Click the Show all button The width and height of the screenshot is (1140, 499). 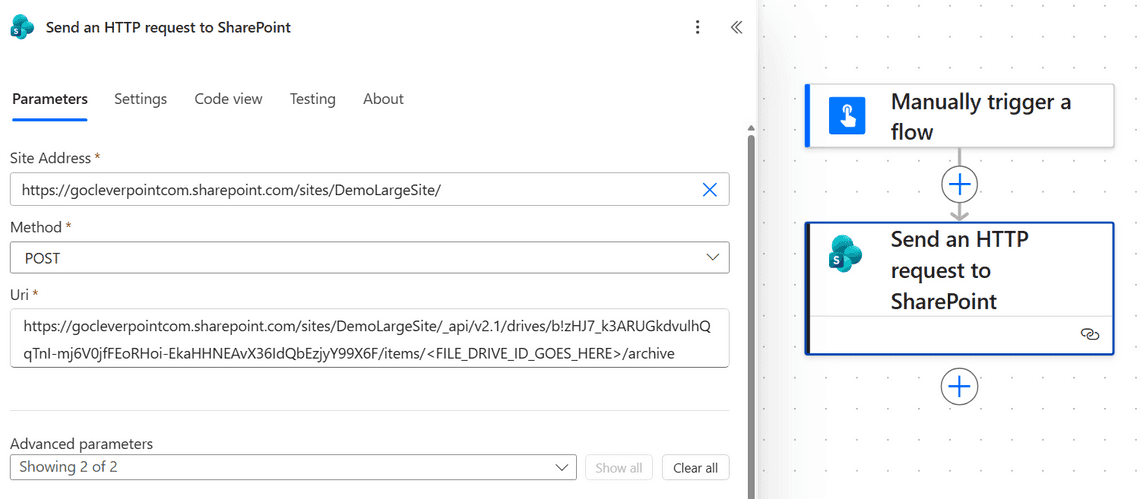click(x=619, y=468)
